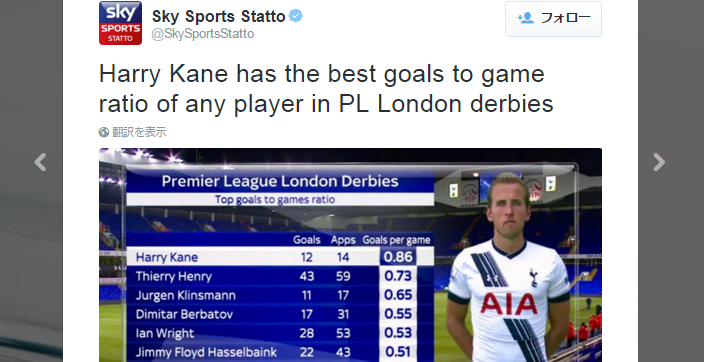Click the blue verified badge
Image resolution: width=704 pixels, height=362 pixels.
pyautogui.click(x=295, y=16)
